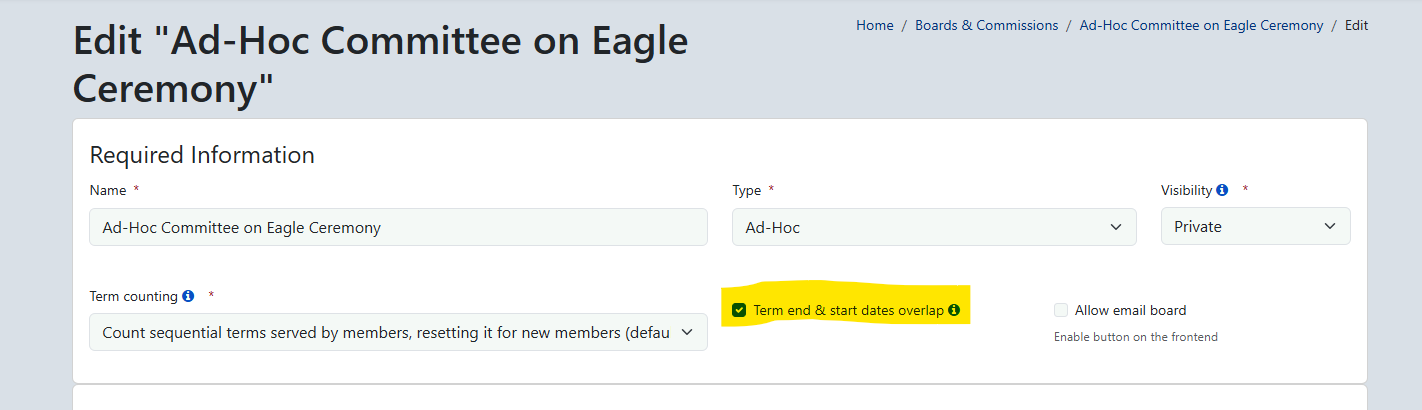The height and width of the screenshot is (410, 1422).
Task: Click the Allow email board label text
Action: (1130, 310)
